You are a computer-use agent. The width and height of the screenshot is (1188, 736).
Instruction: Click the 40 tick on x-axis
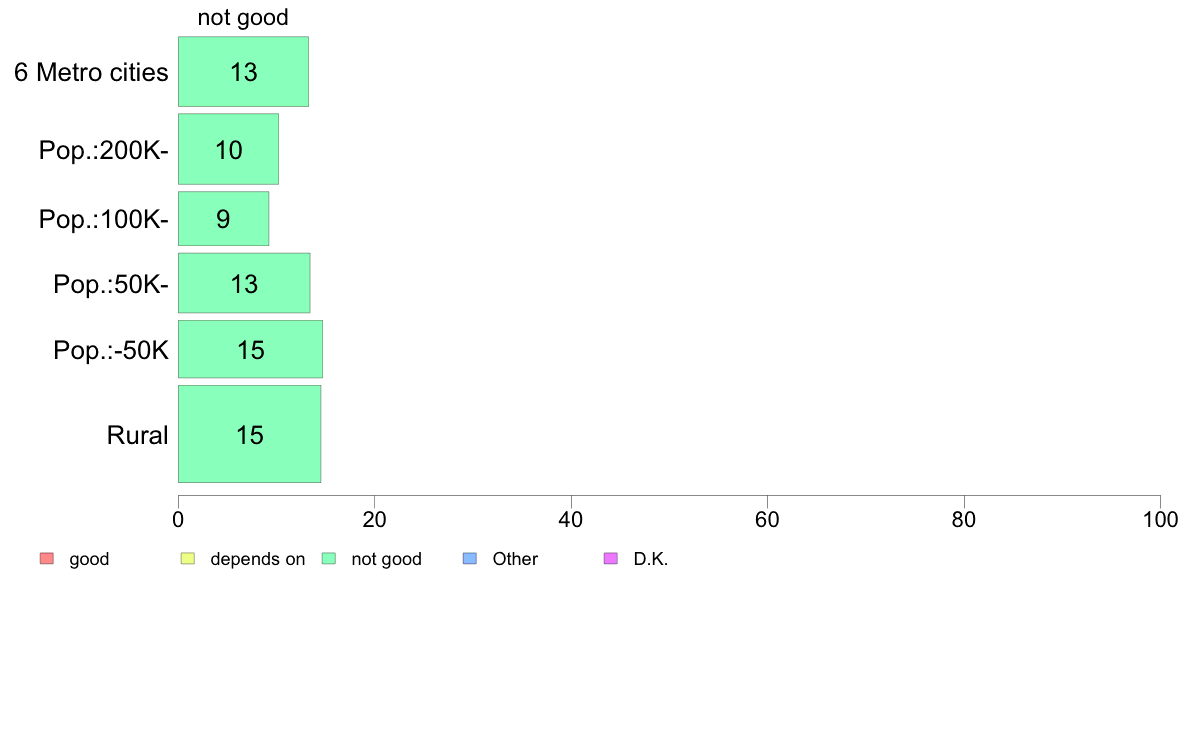[x=571, y=519]
